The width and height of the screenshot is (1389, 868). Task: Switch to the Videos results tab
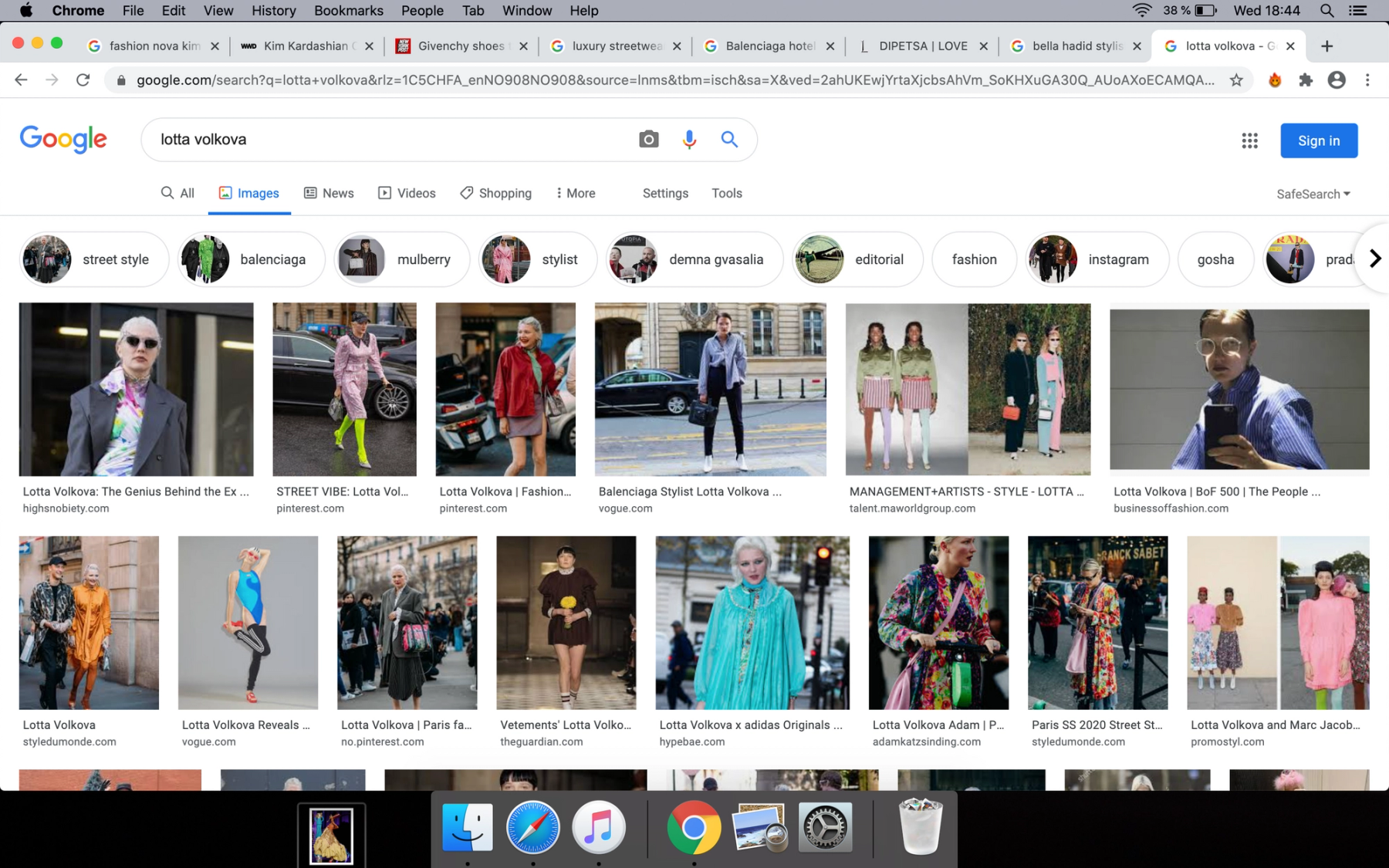407,193
